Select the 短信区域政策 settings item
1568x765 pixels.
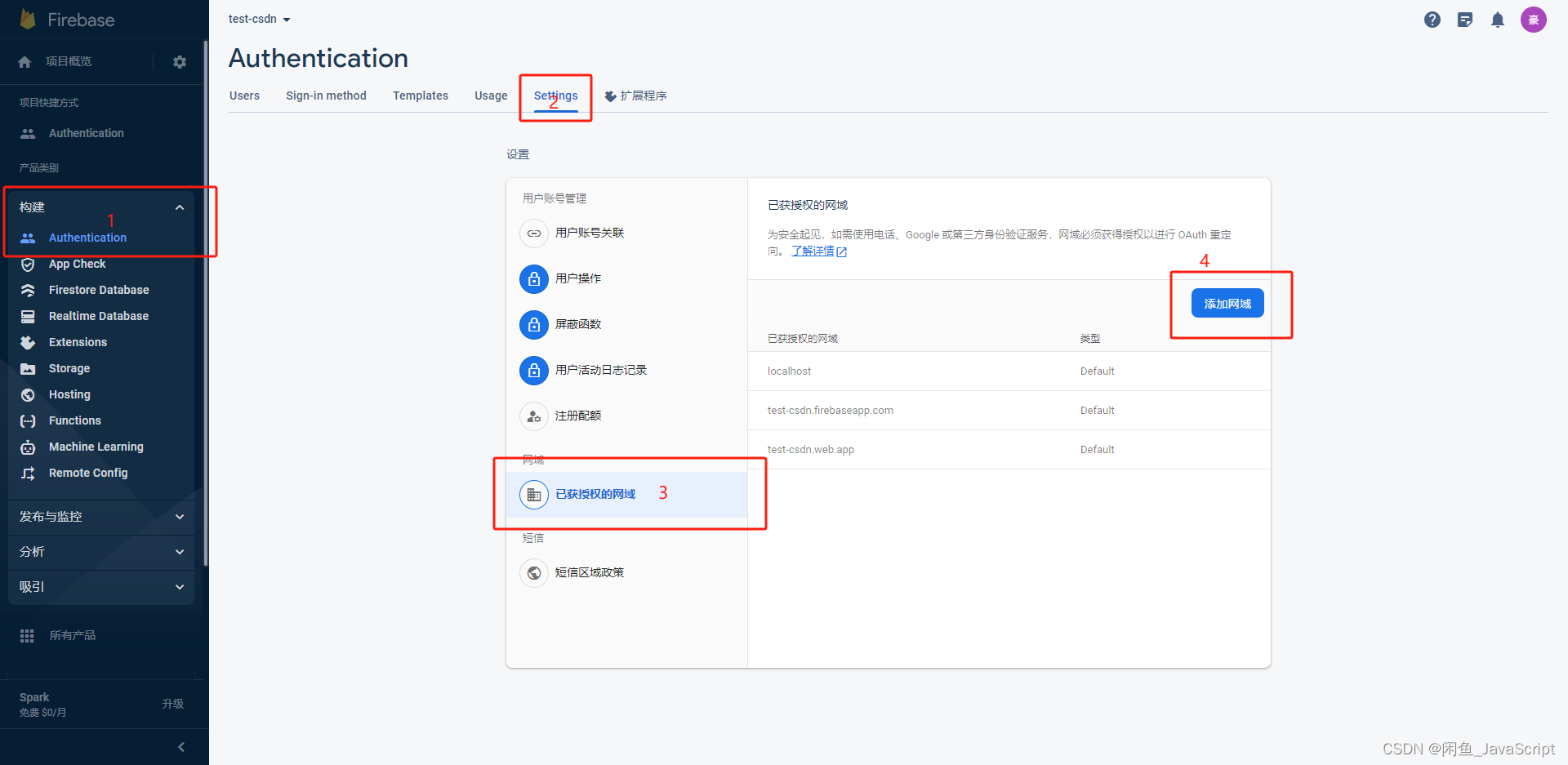(626, 573)
